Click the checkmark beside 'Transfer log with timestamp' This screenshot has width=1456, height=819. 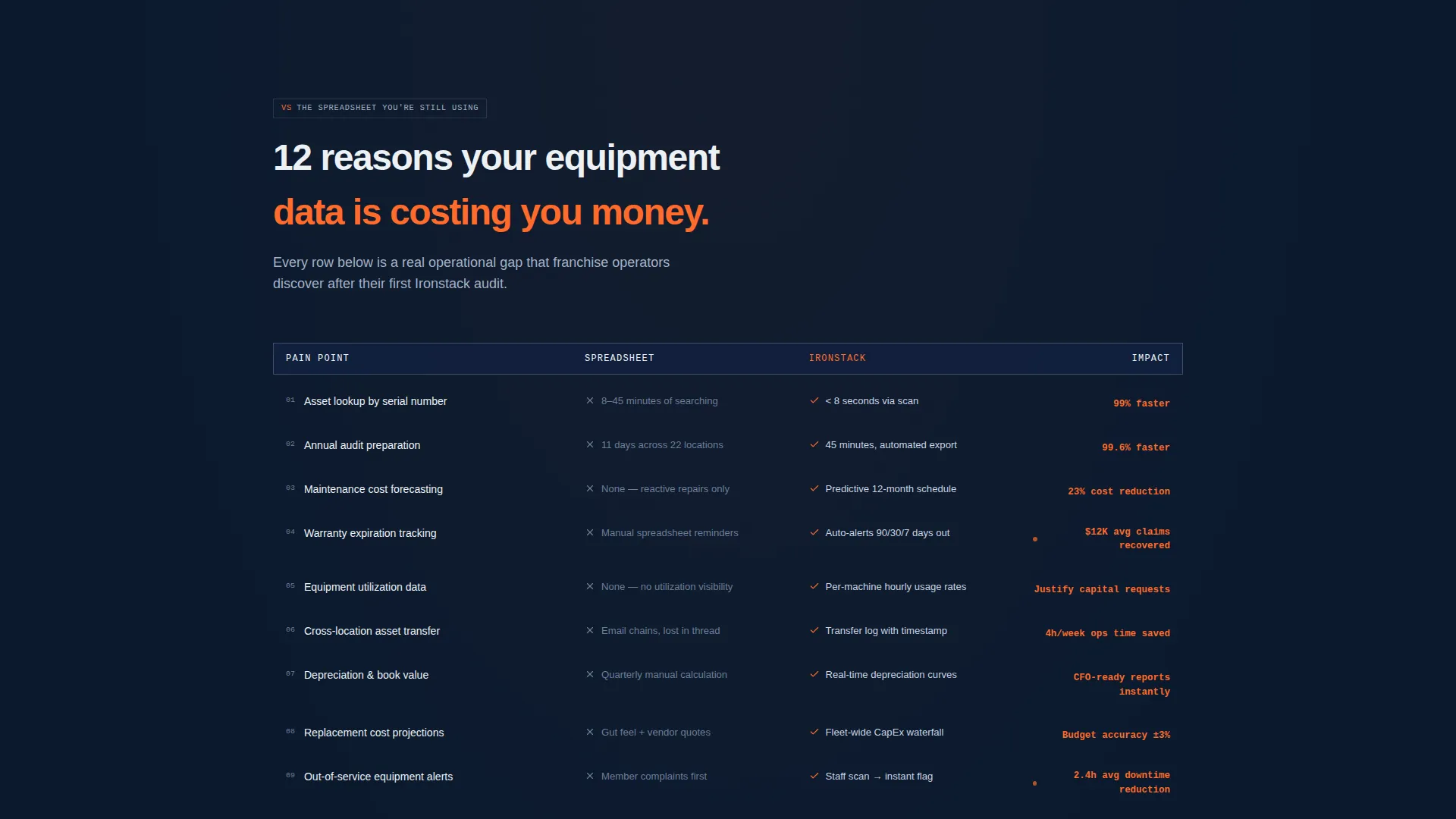click(814, 630)
